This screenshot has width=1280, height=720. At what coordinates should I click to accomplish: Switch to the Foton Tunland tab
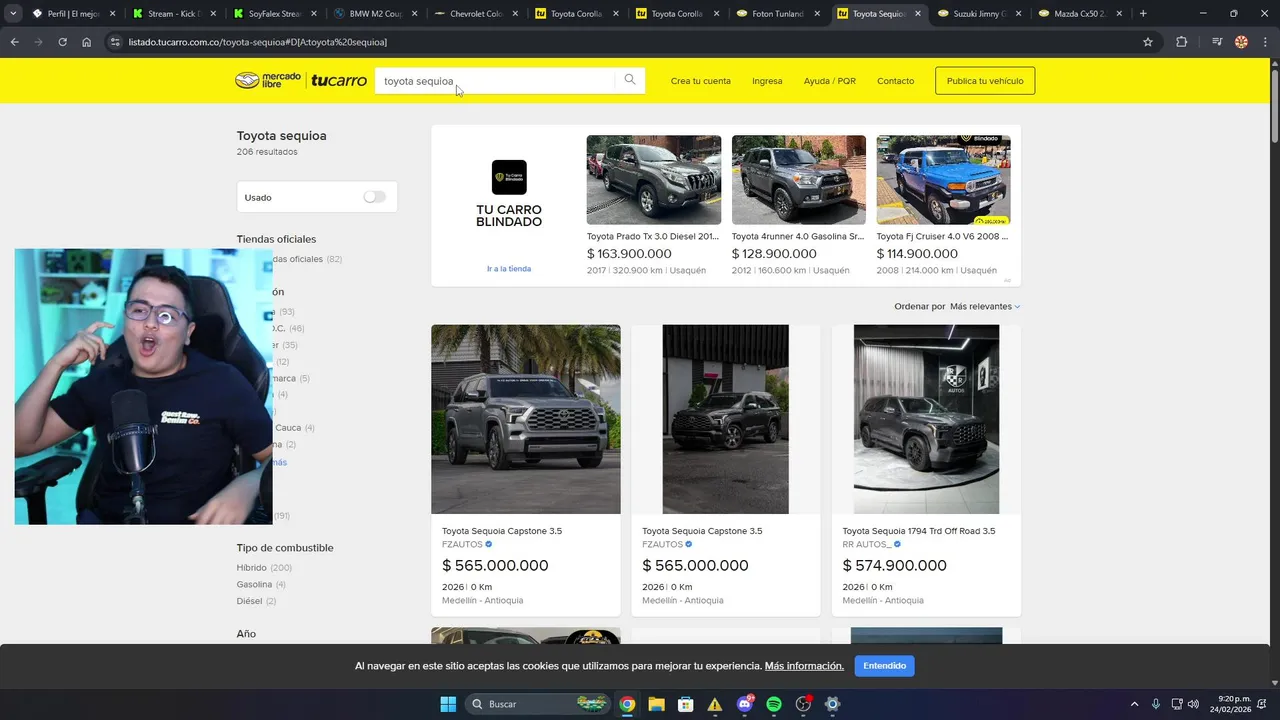[x=778, y=14]
